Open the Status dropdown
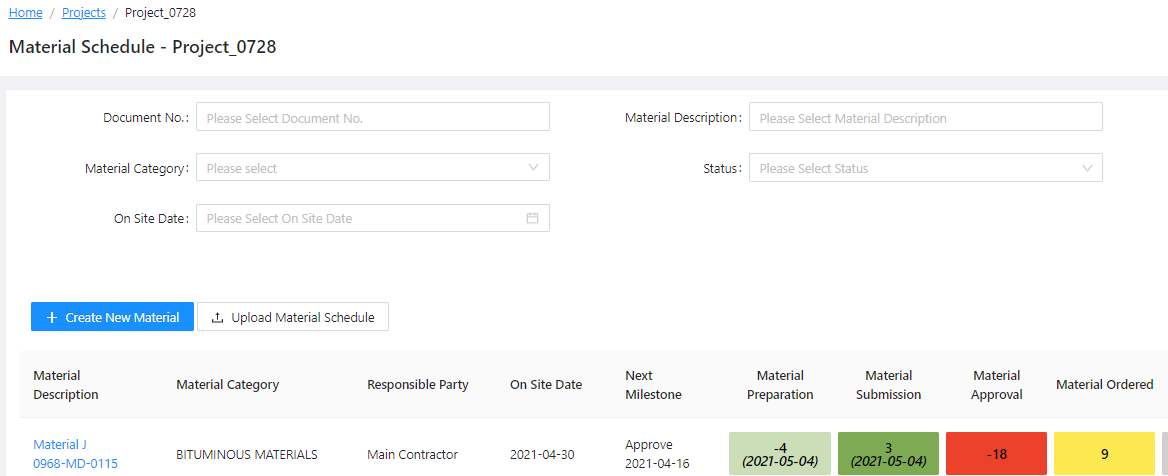The image size is (1168, 476). [x=925, y=168]
